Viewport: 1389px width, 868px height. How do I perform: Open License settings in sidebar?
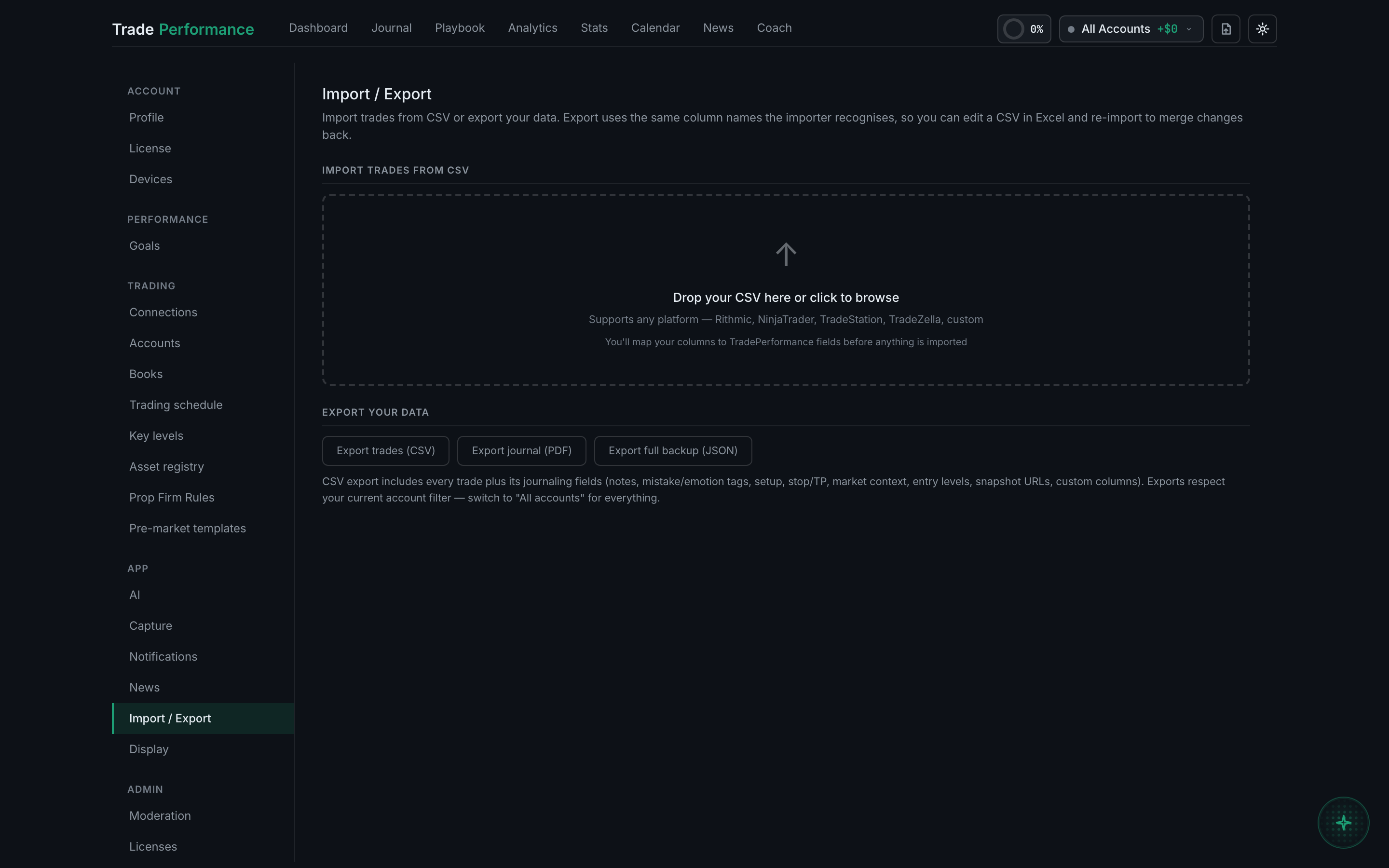coord(203,149)
